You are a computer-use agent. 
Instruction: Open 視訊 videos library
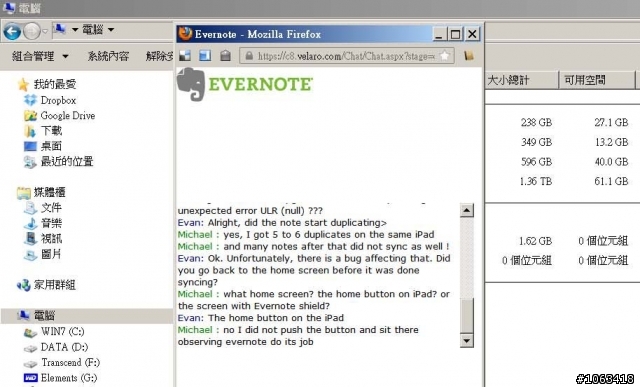point(51,238)
